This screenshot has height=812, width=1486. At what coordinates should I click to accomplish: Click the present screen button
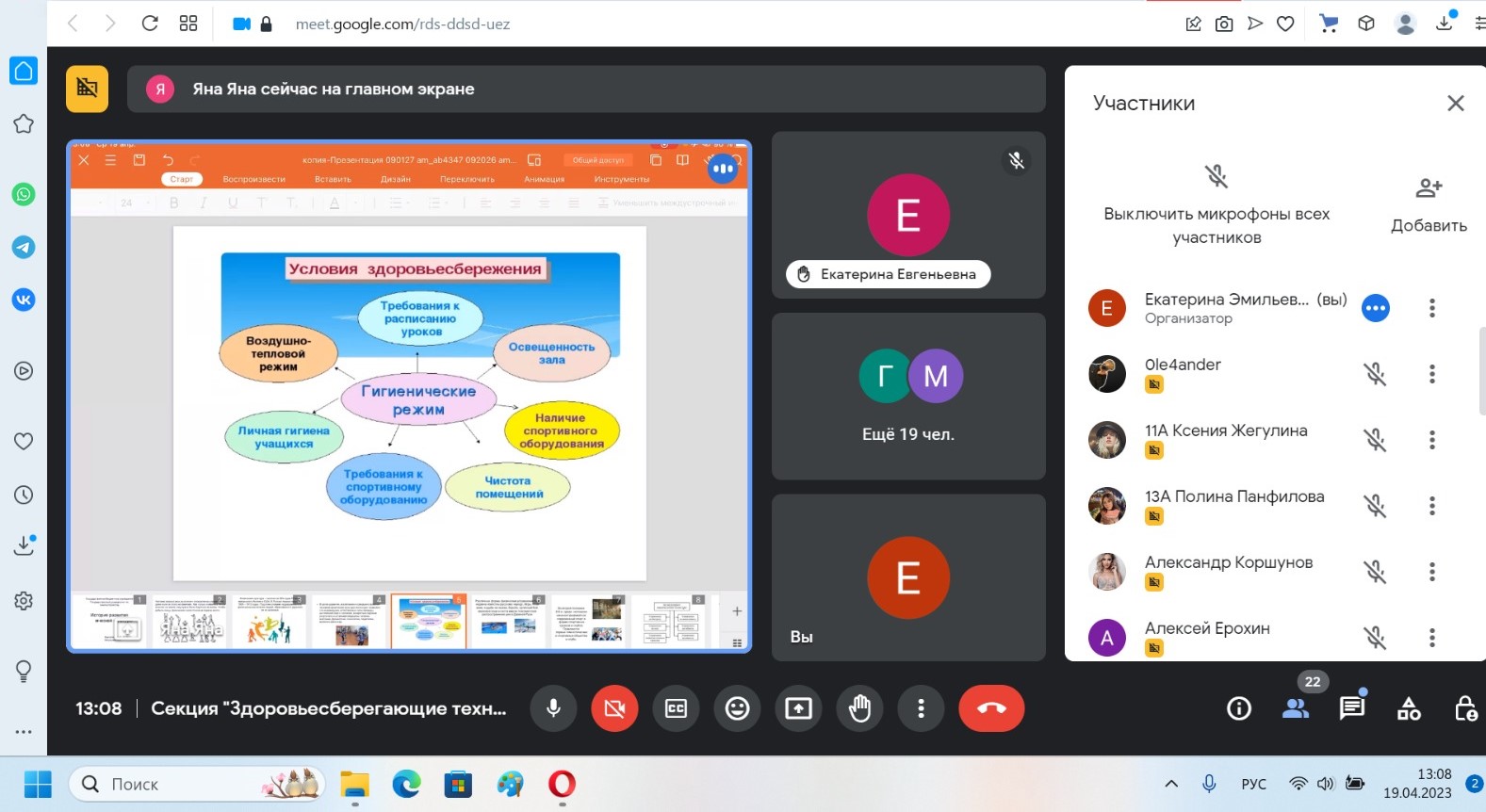click(798, 708)
